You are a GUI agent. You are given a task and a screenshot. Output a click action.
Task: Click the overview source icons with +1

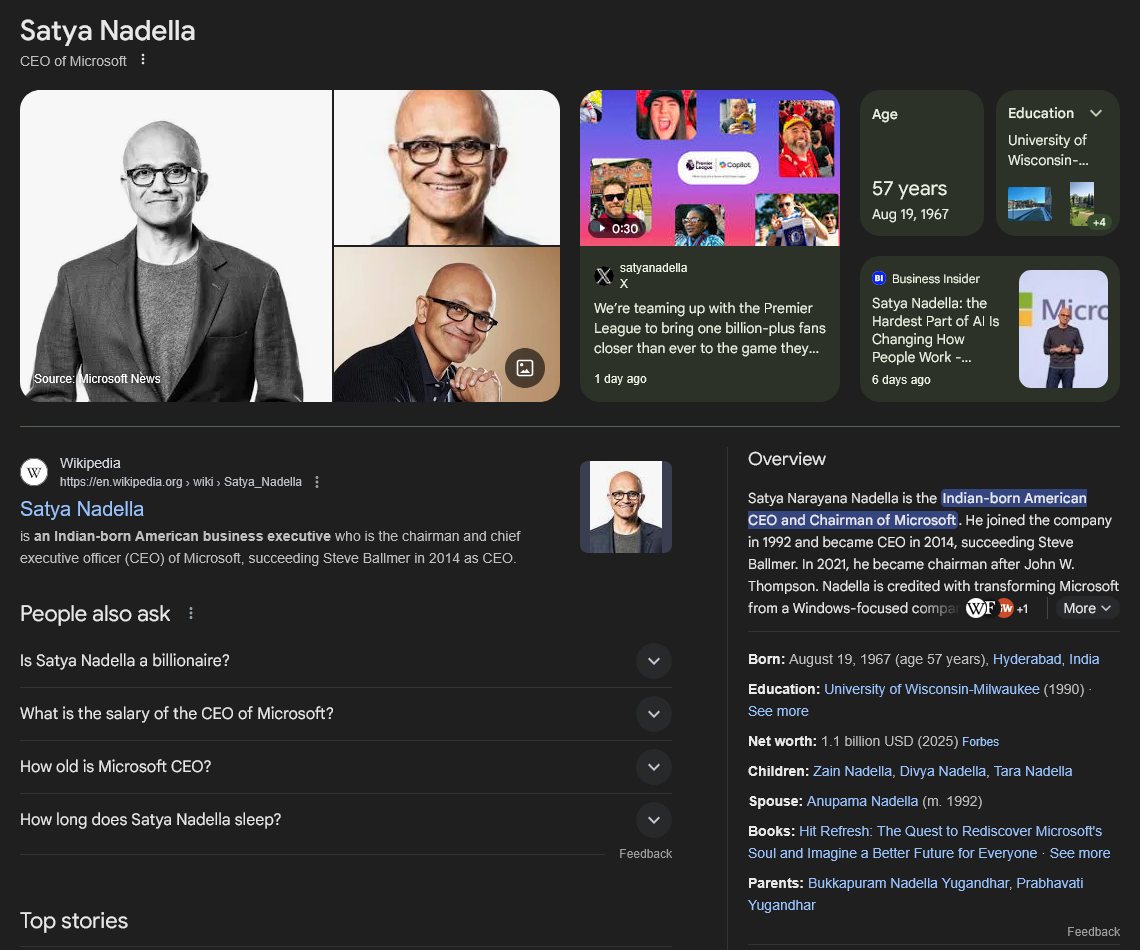pyautogui.click(x=997, y=608)
